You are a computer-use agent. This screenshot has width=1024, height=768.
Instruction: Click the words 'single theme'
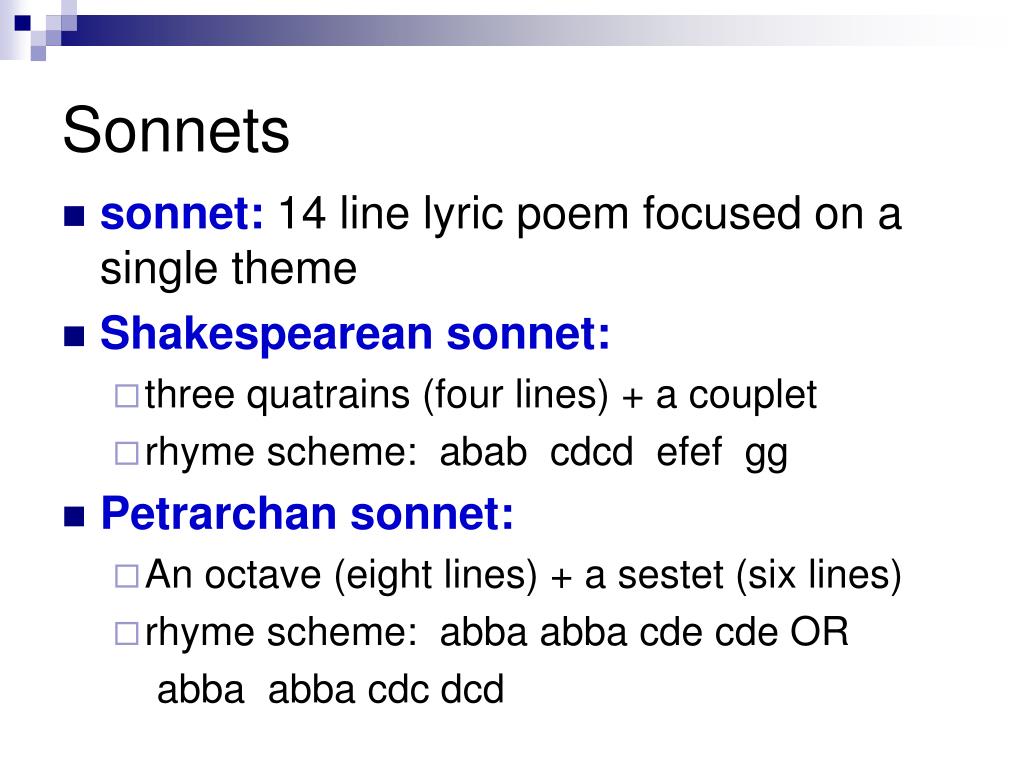pos(229,269)
